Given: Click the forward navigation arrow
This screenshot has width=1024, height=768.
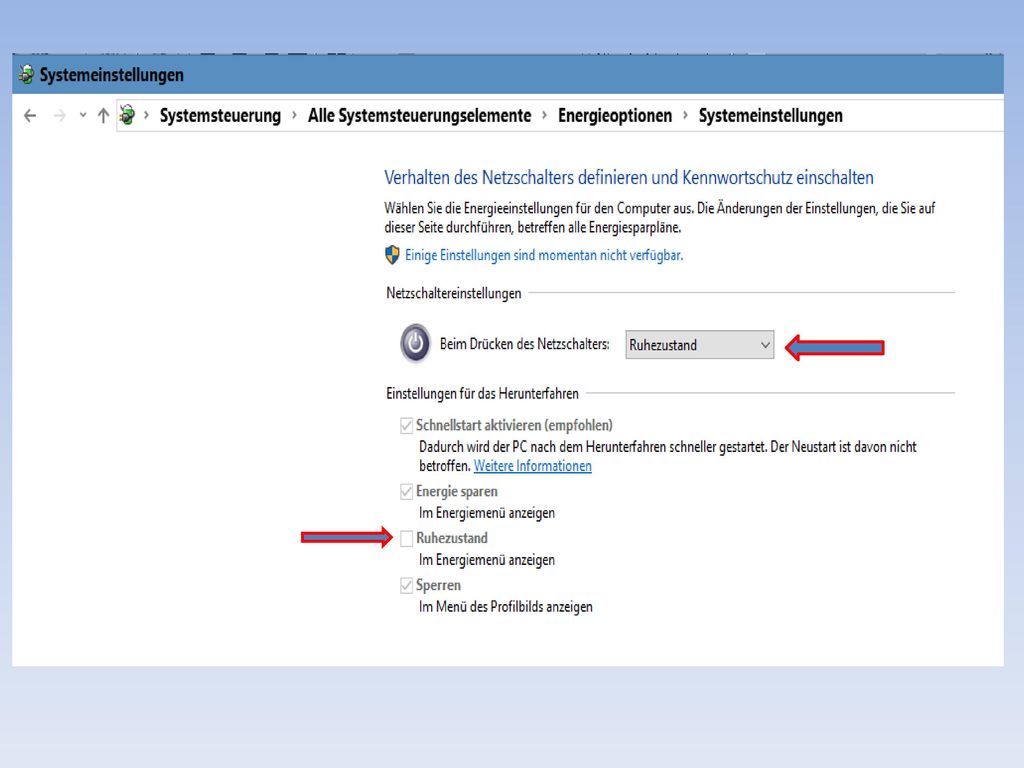Looking at the screenshot, I should click(59, 116).
